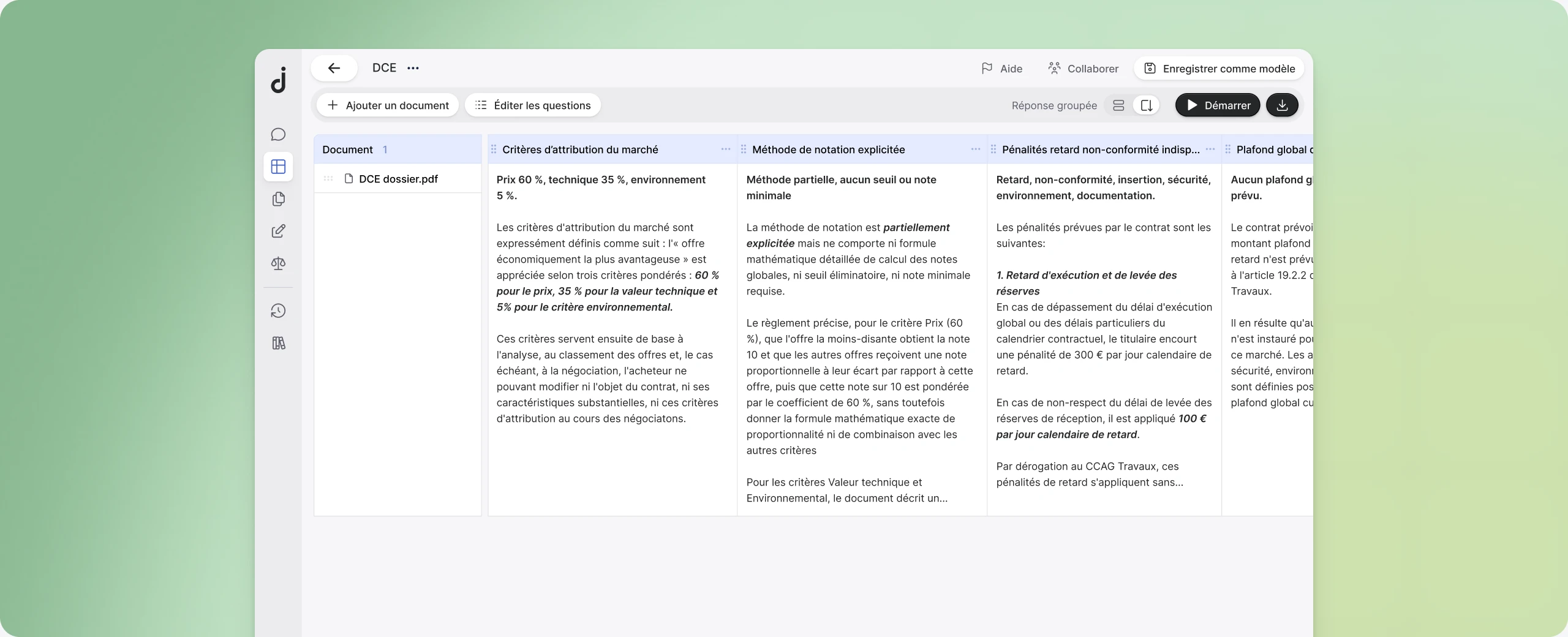Start analysis with Démarrer

(x=1218, y=105)
